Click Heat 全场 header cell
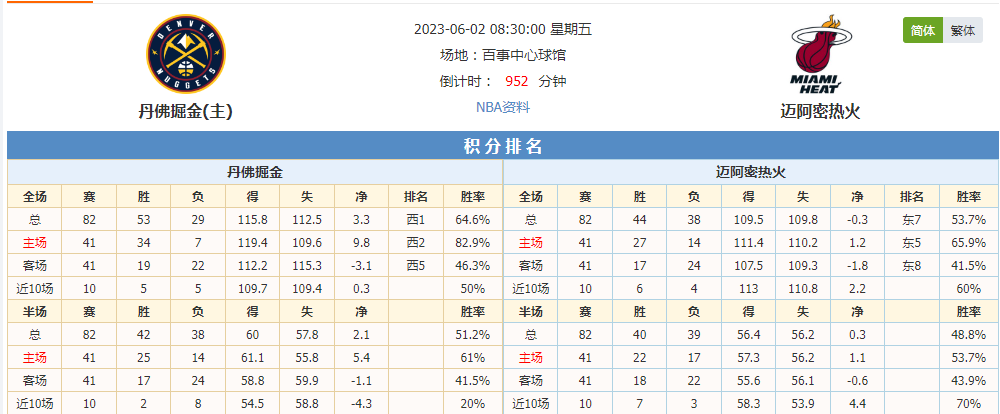This screenshot has height=414, width=1000. (531, 196)
